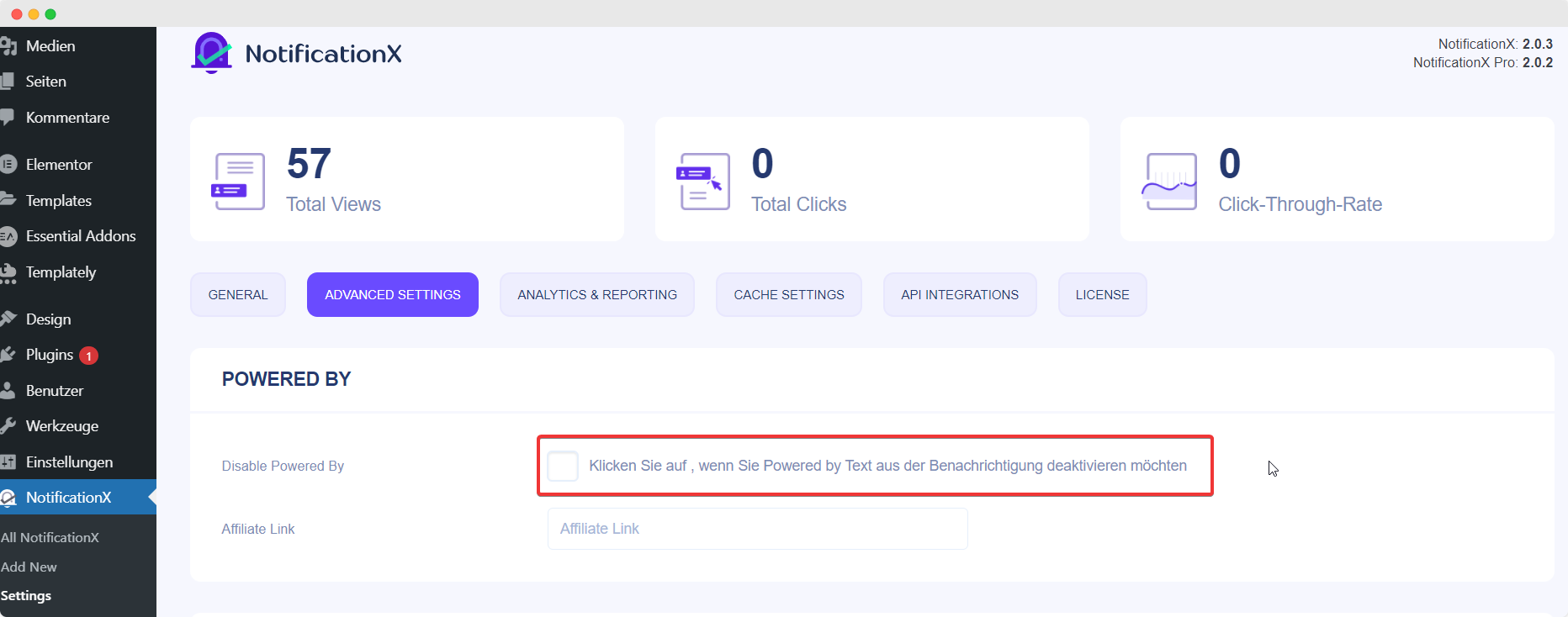Close the window with red button
This screenshot has height=617, width=1568.
click(17, 14)
